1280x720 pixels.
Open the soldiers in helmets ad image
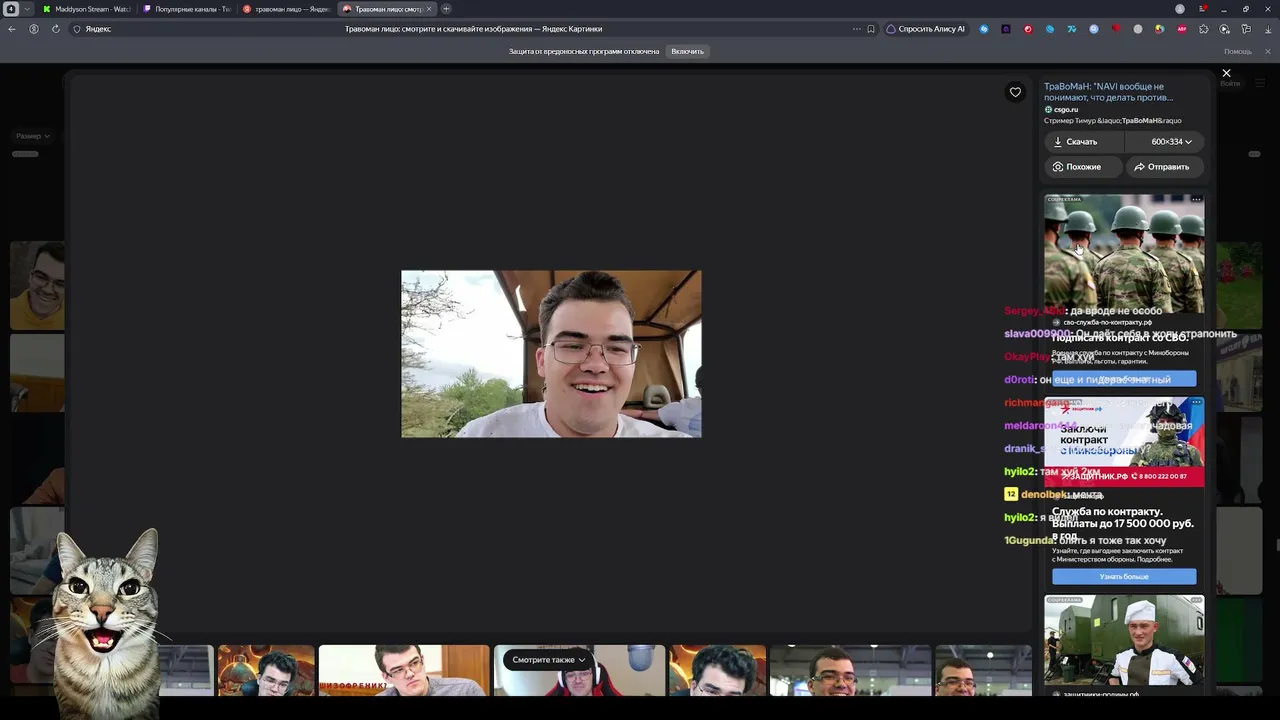click(x=1124, y=254)
